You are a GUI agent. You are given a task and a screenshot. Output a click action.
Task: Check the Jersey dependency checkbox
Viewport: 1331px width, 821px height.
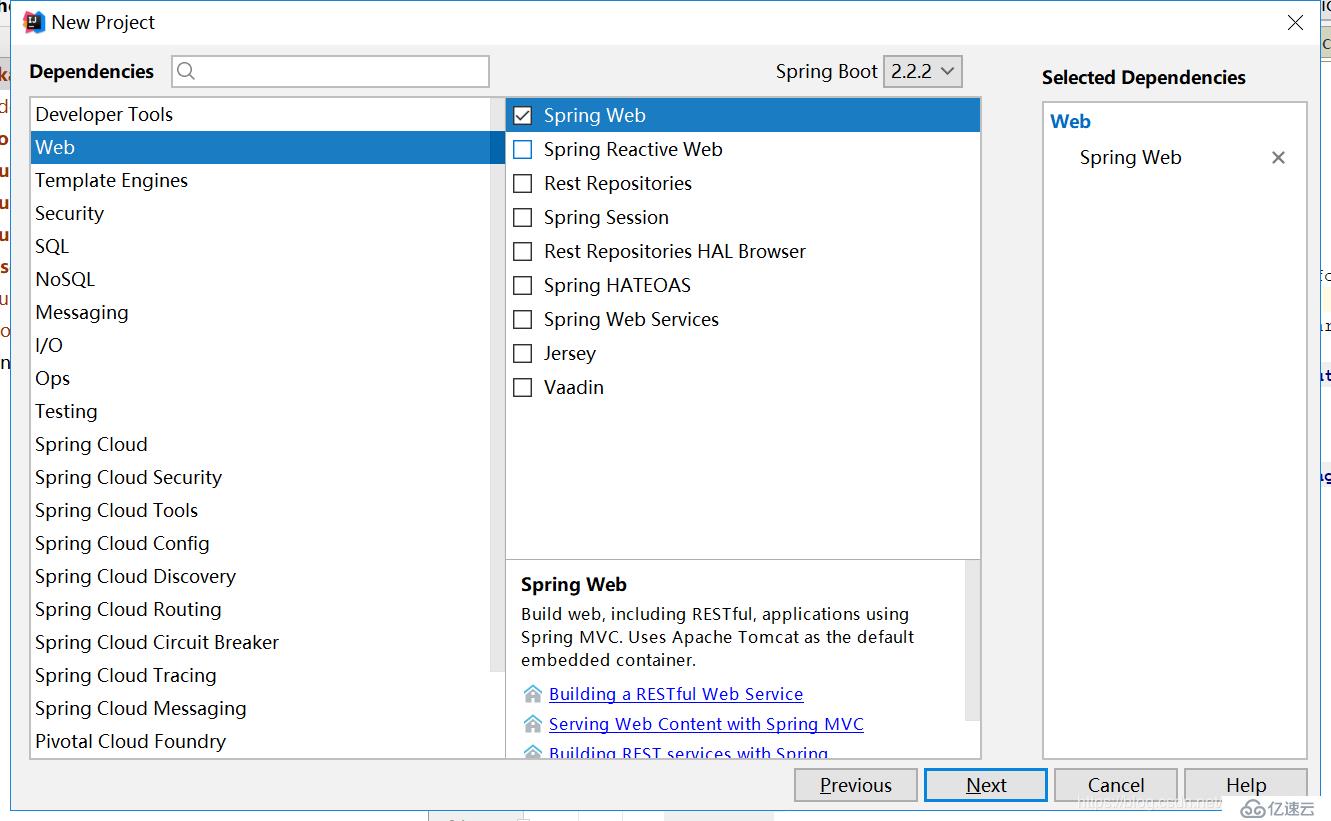point(522,354)
